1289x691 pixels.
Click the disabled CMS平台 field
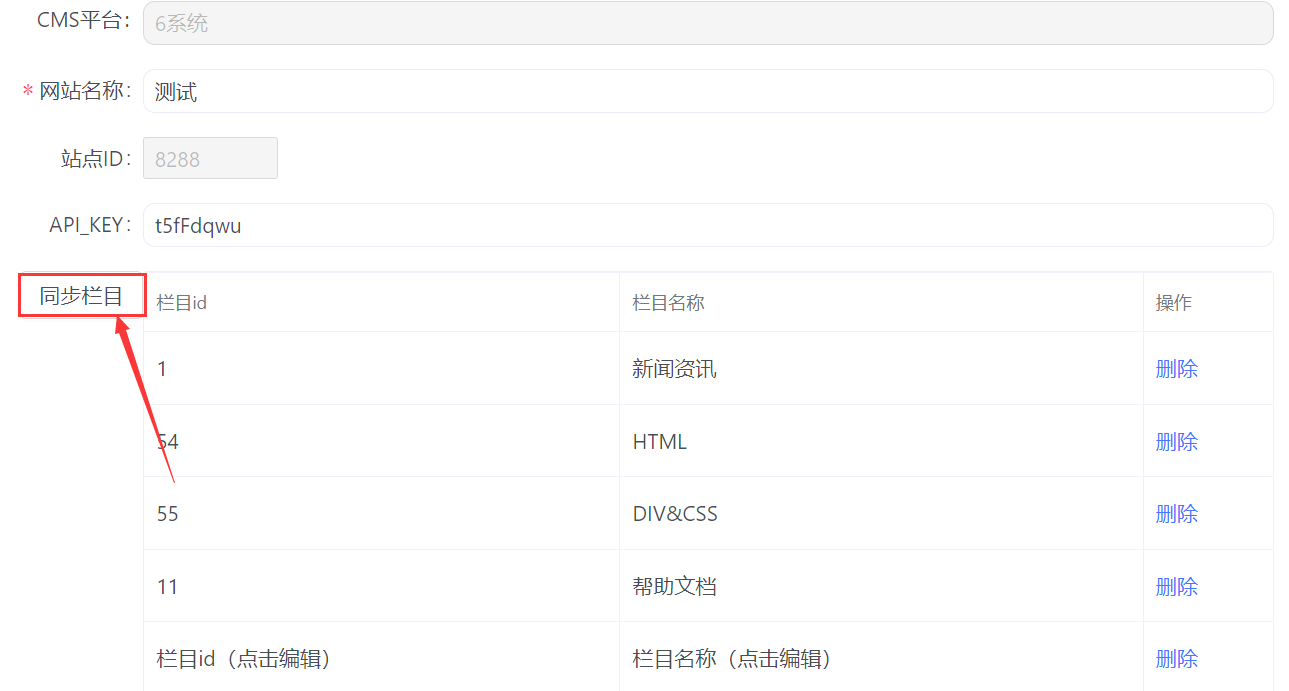707,23
